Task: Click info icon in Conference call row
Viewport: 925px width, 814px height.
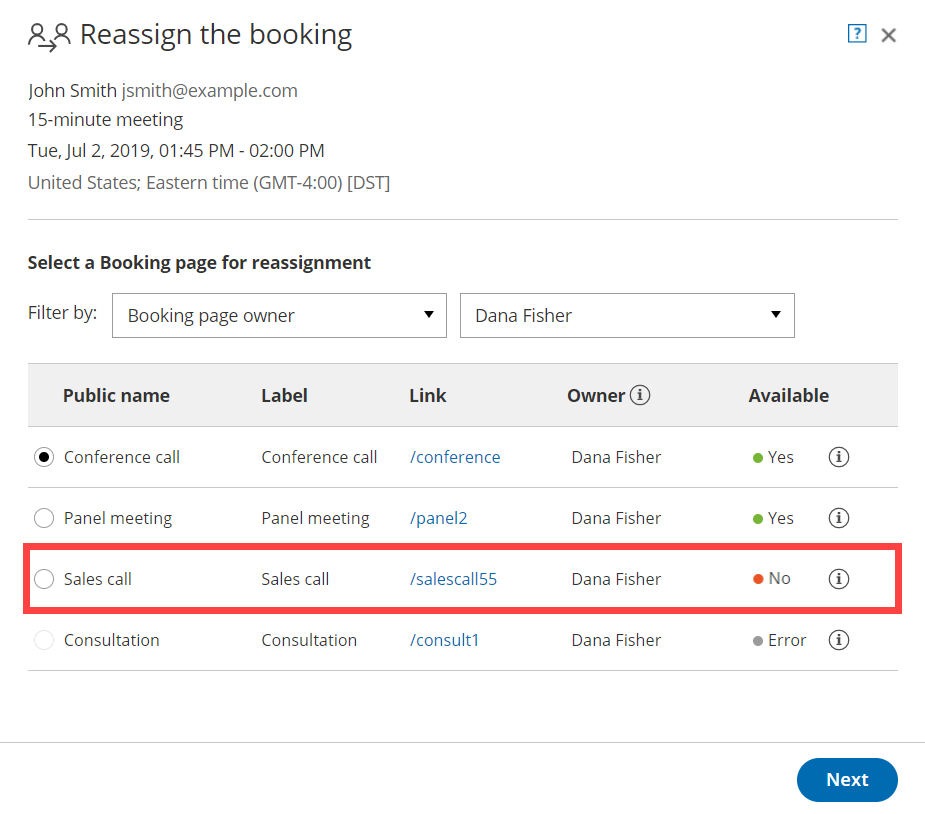Action: pos(839,457)
